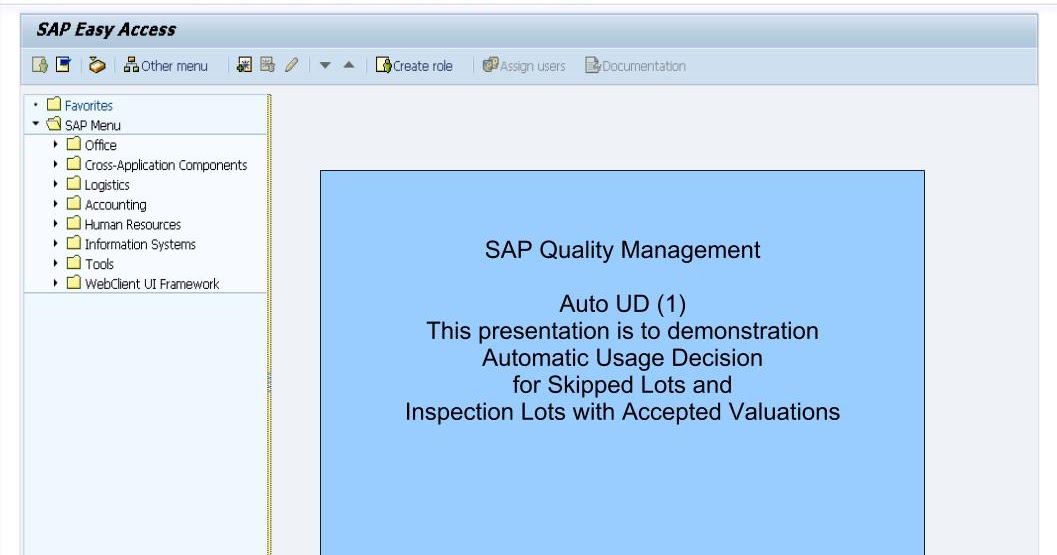Image resolution: width=1057 pixels, height=555 pixels.
Task: Click the Create role button
Action: click(414, 65)
